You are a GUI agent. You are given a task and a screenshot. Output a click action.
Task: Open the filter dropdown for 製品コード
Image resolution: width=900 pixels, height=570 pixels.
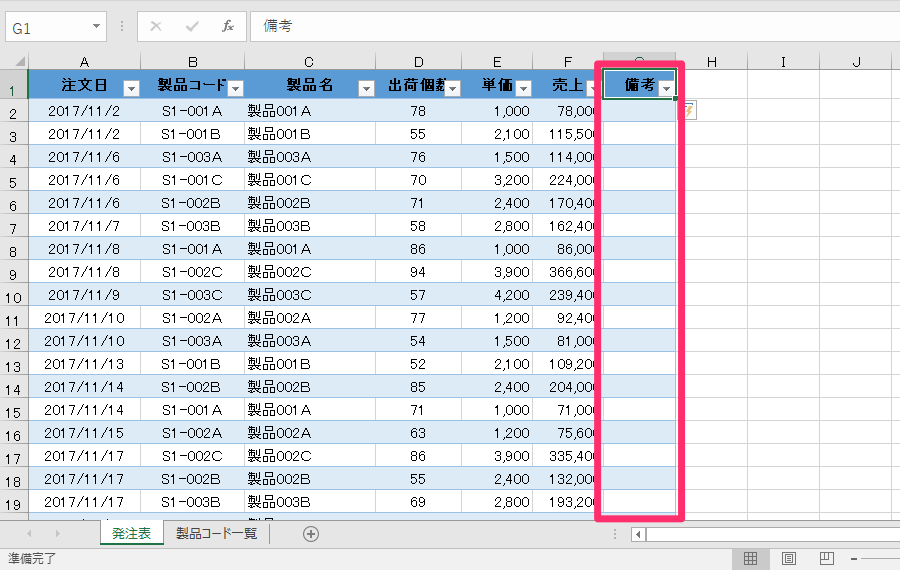[235, 88]
